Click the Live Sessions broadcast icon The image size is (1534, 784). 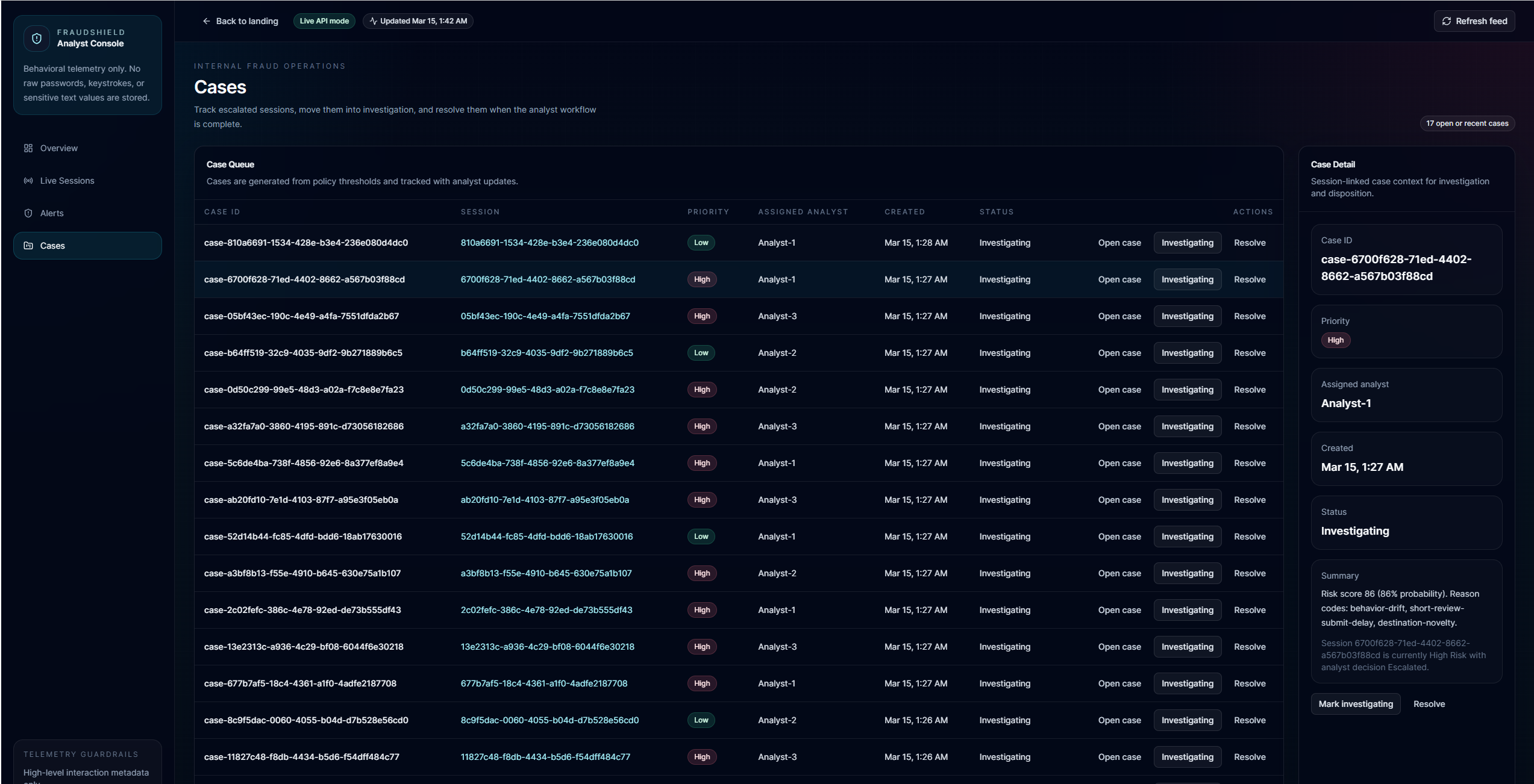pos(28,181)
